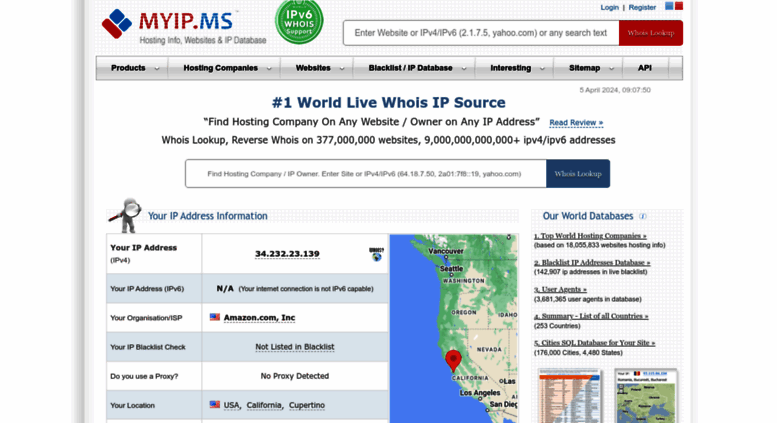Open the Websites menu

pyautogui.click(x=313, y=68)
